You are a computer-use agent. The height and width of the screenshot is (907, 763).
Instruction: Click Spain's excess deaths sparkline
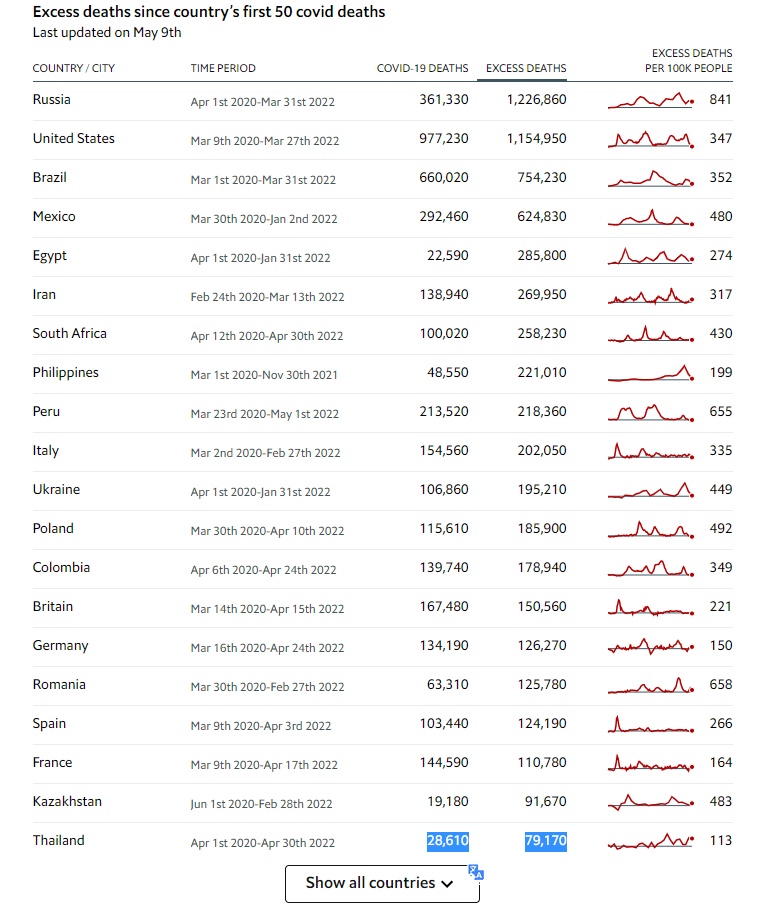[651, 724]
